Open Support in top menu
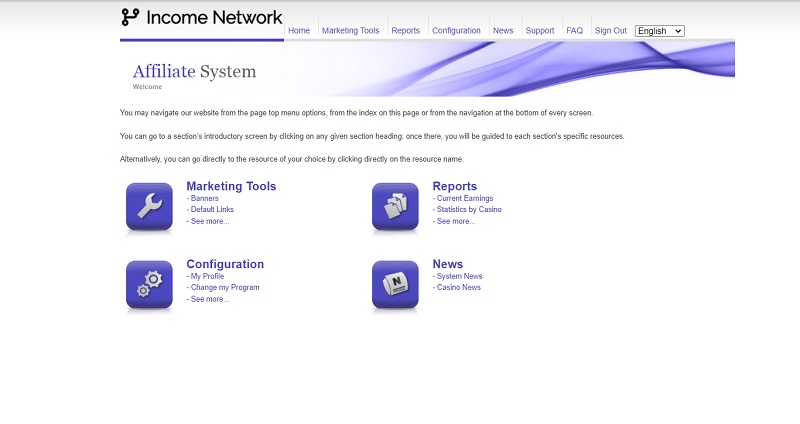Screen dimensions: 800x424 (x=540, y=31)
